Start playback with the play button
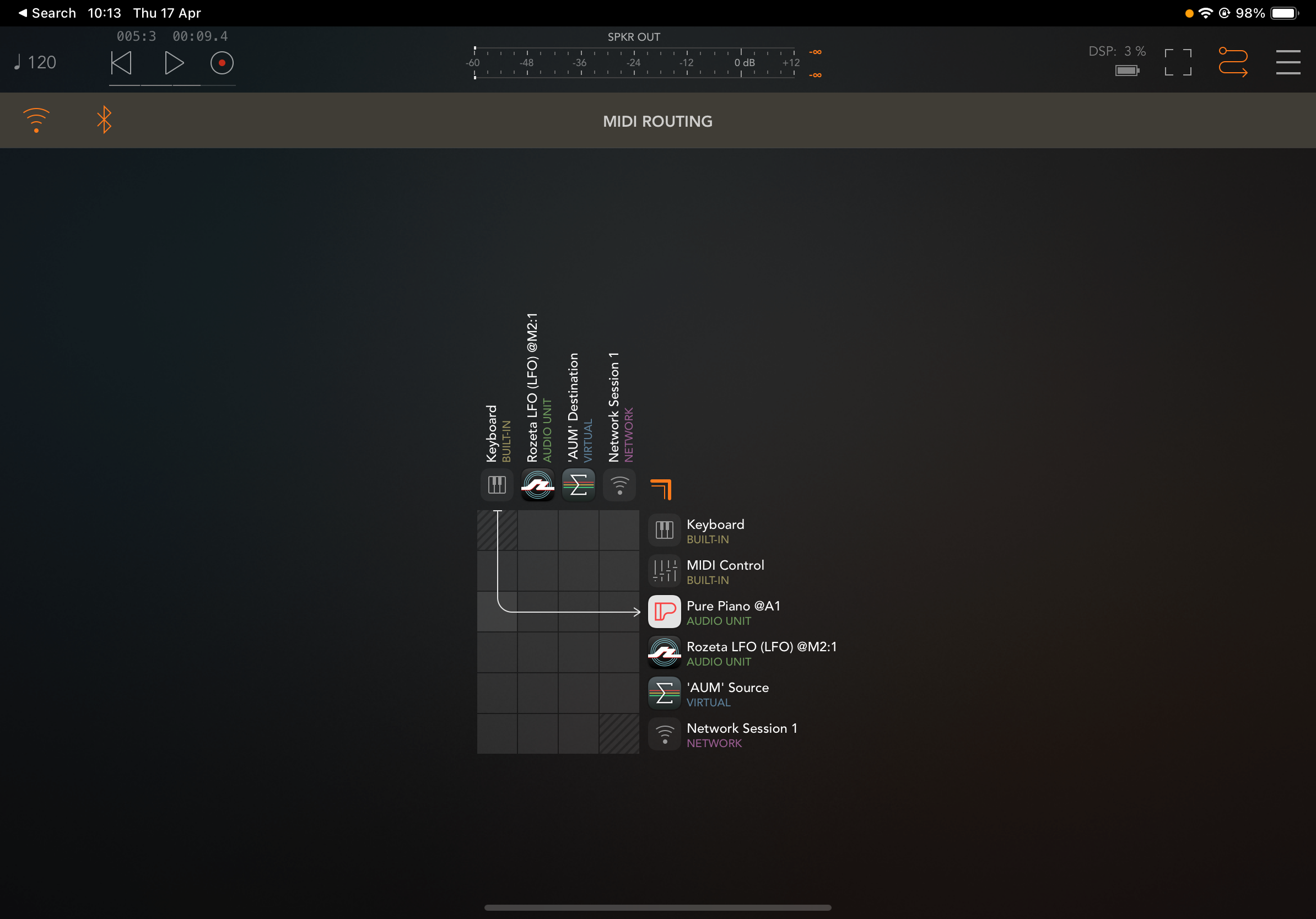The width and height of the screenshot is (1316, 919). 174,62
